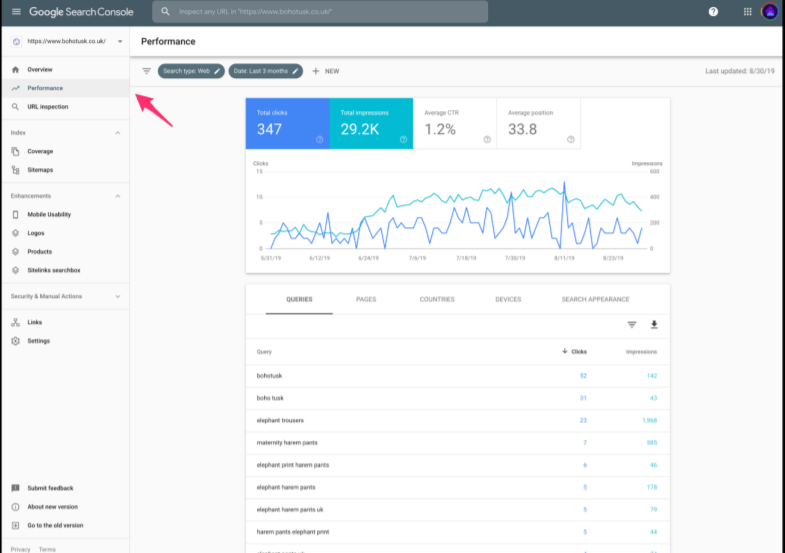Open the Search type: Web filter chip
This screenshot has width=785, height=553.
tap(191, 71)
